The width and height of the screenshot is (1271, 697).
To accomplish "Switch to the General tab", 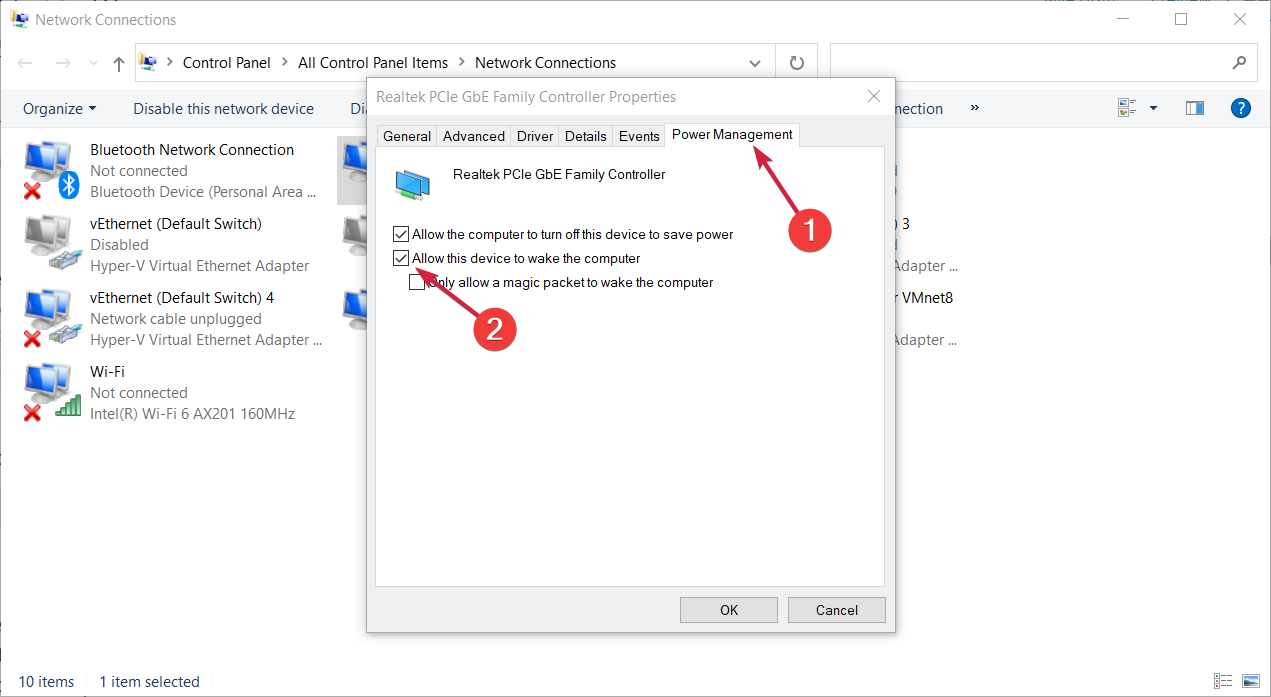I will pos(407,136).
